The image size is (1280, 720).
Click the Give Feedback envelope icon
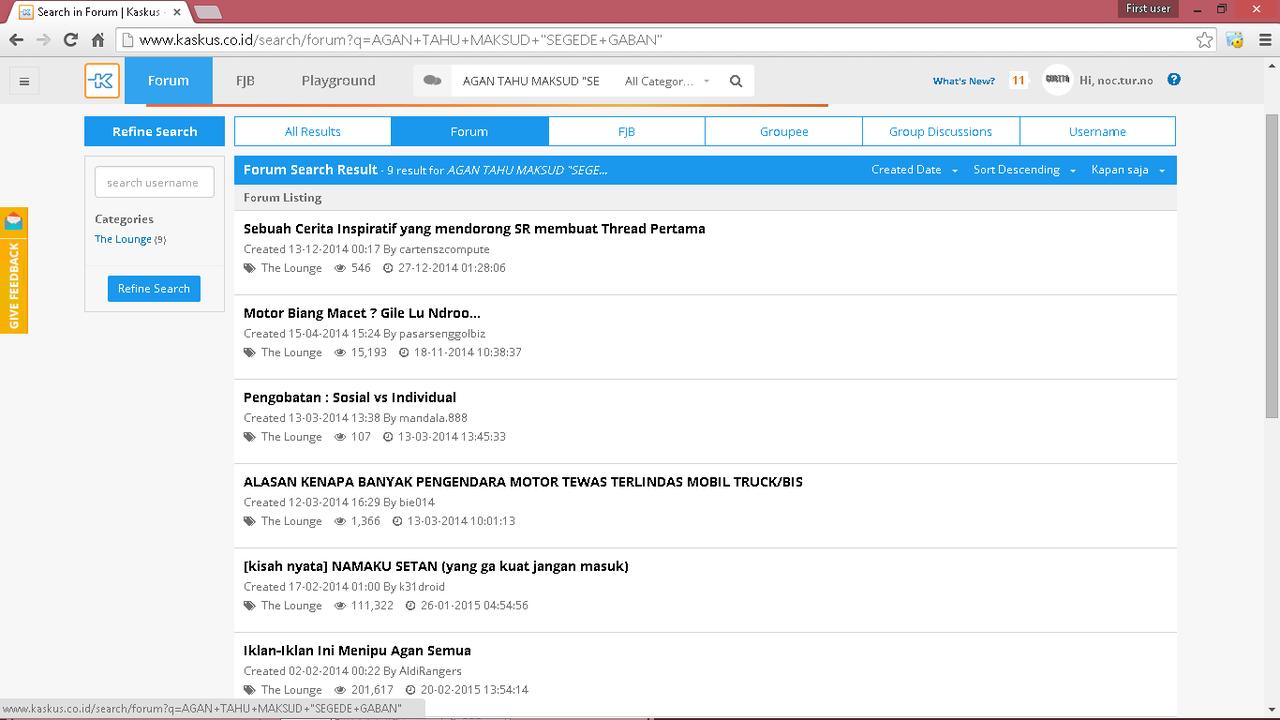pos(14,221)
